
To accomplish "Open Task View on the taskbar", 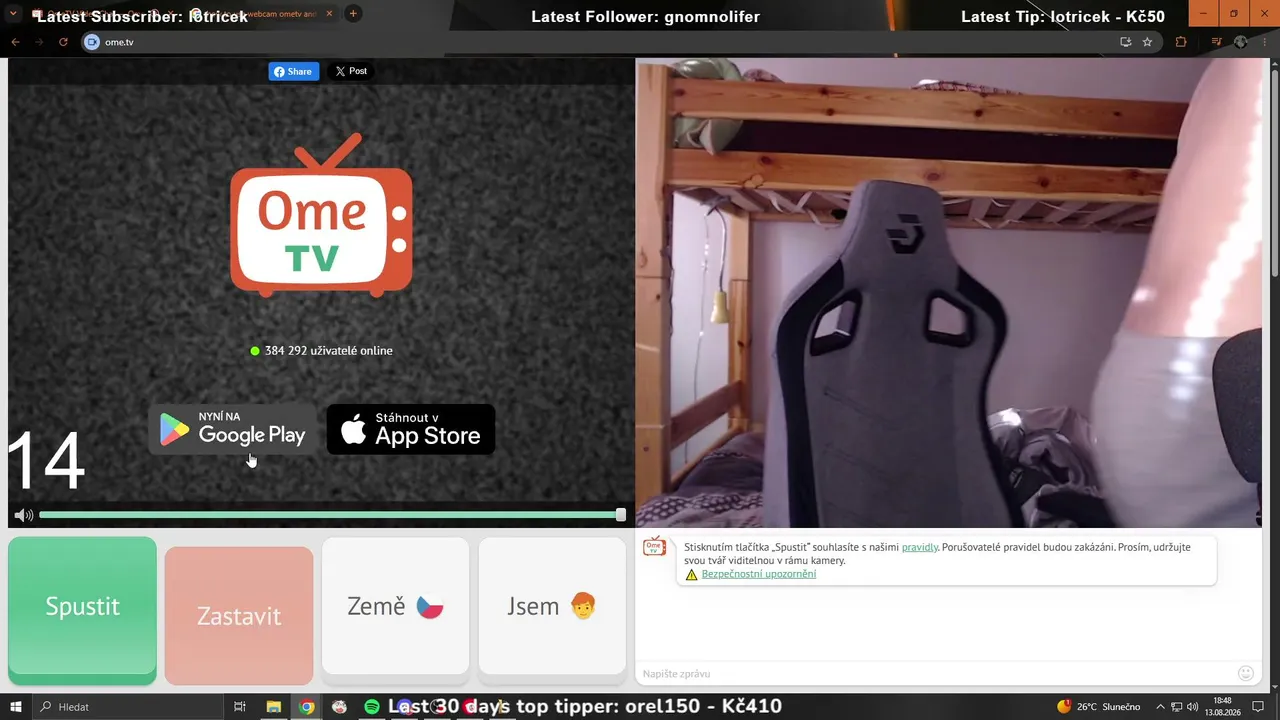I will coord(240,707).
